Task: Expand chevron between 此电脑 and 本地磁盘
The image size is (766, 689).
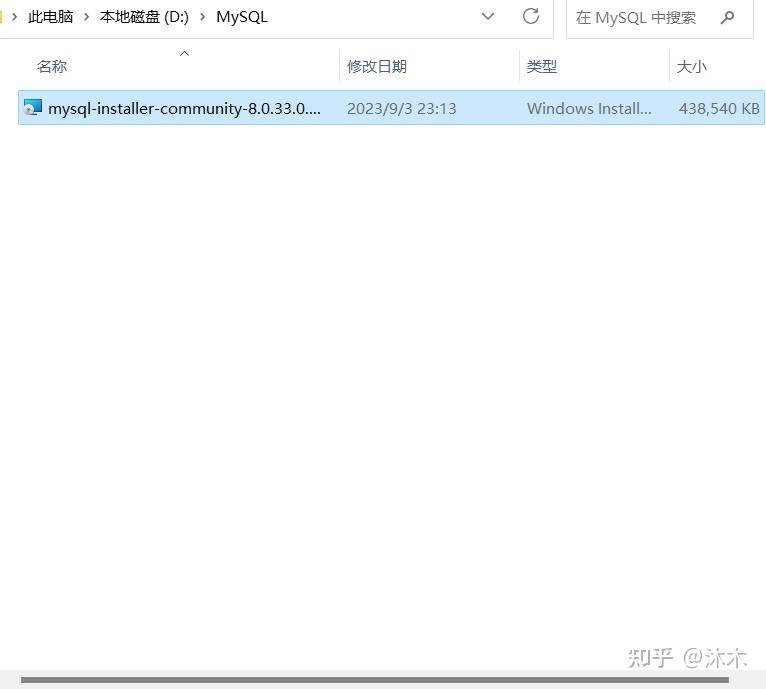Action: point(86,17)
